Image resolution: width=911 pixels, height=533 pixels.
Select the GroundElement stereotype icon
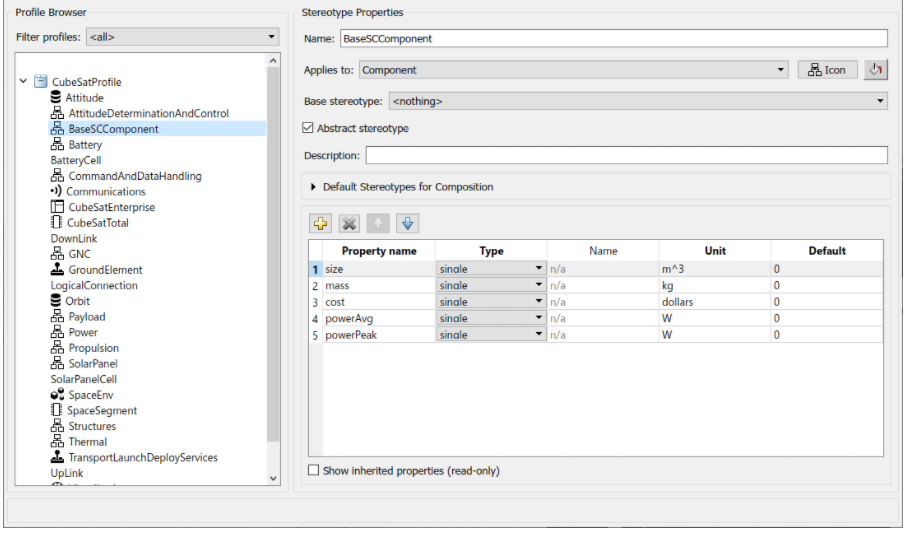point(57,270)
